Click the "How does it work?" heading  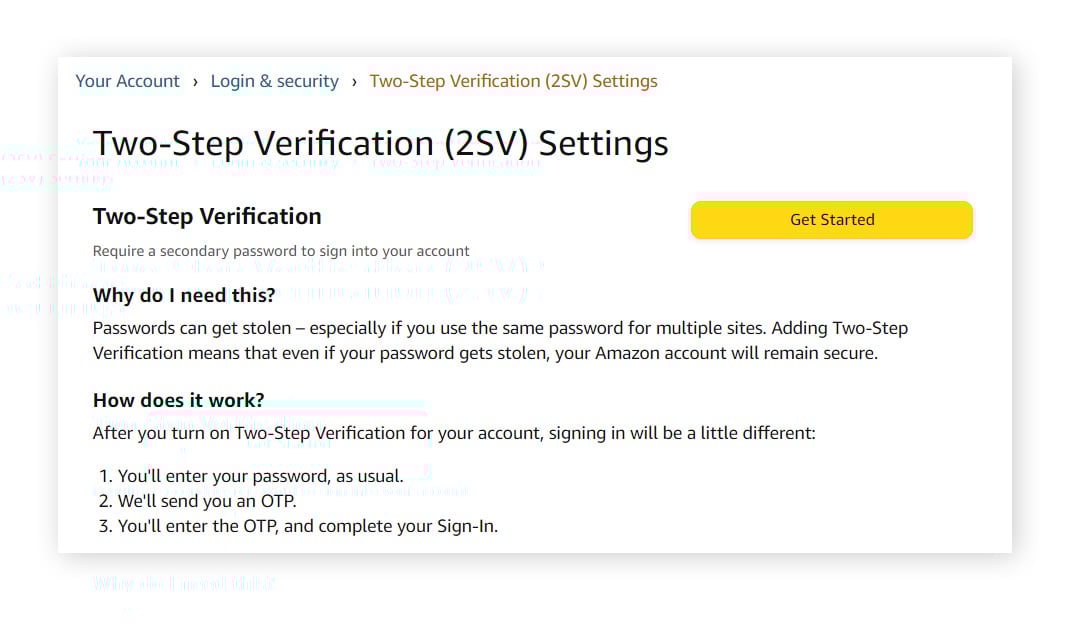(x=177, y=400)
